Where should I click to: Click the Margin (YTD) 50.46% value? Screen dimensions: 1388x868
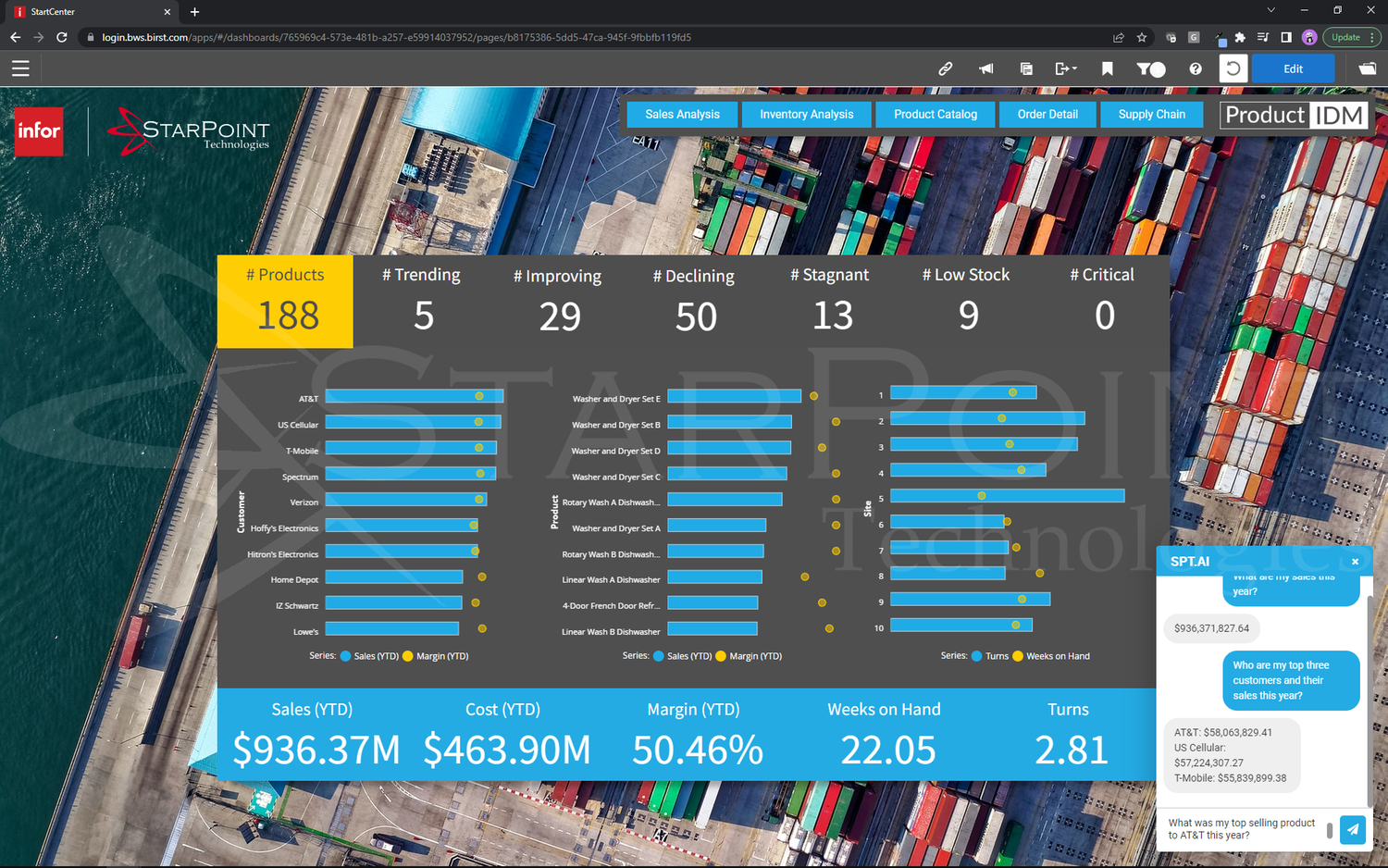(697, 750)
